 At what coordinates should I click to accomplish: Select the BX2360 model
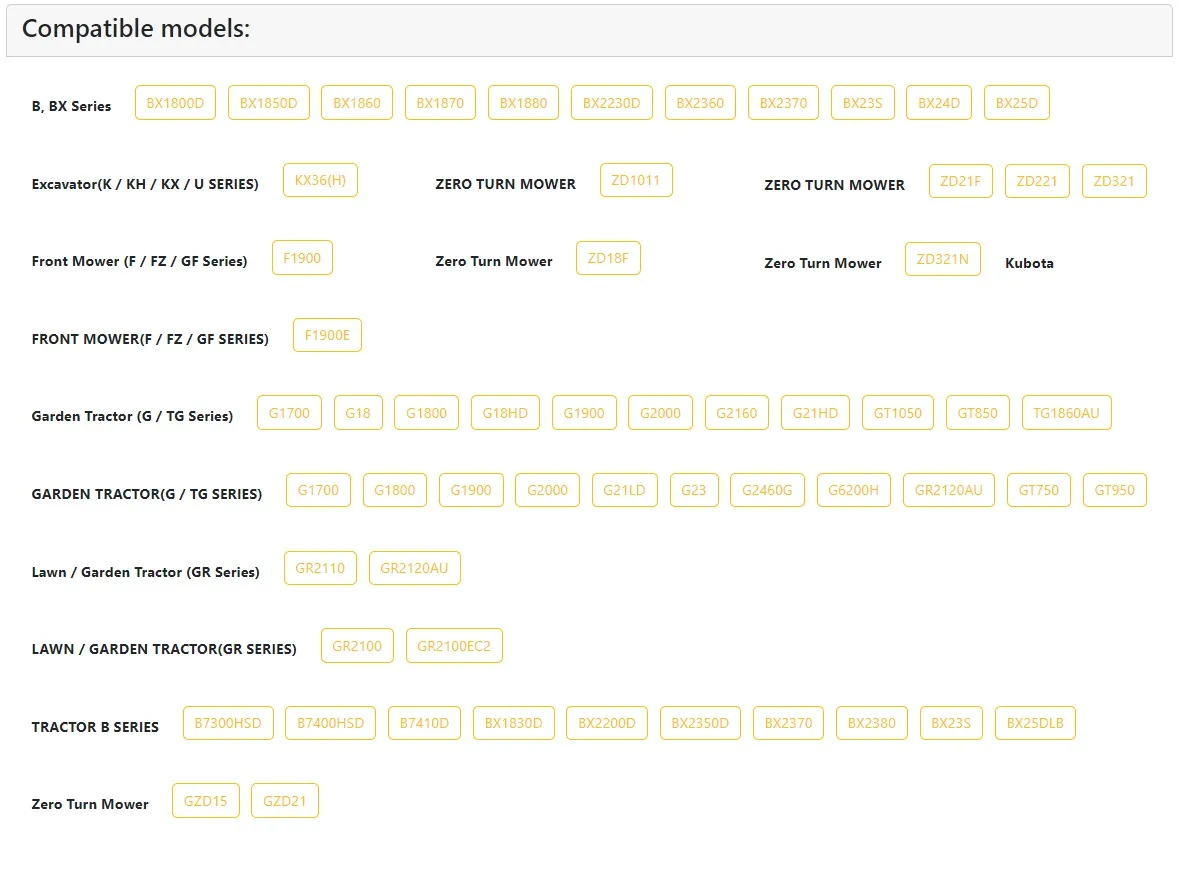pos(700,103)
